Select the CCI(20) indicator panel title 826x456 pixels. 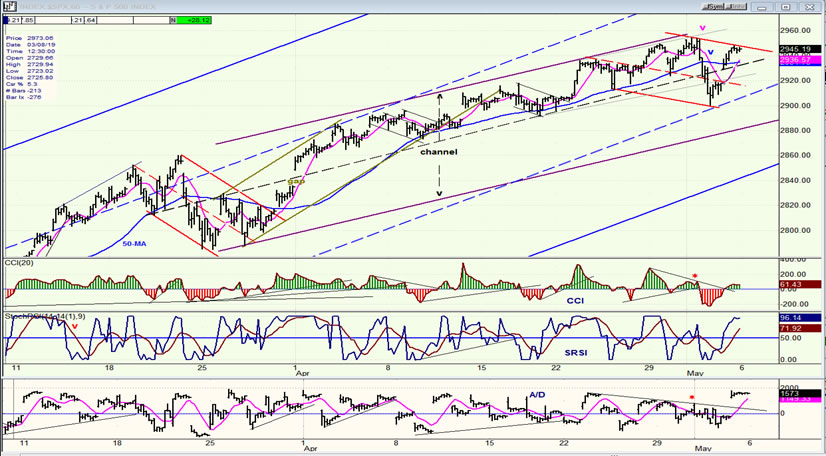(x=19, y=263)
